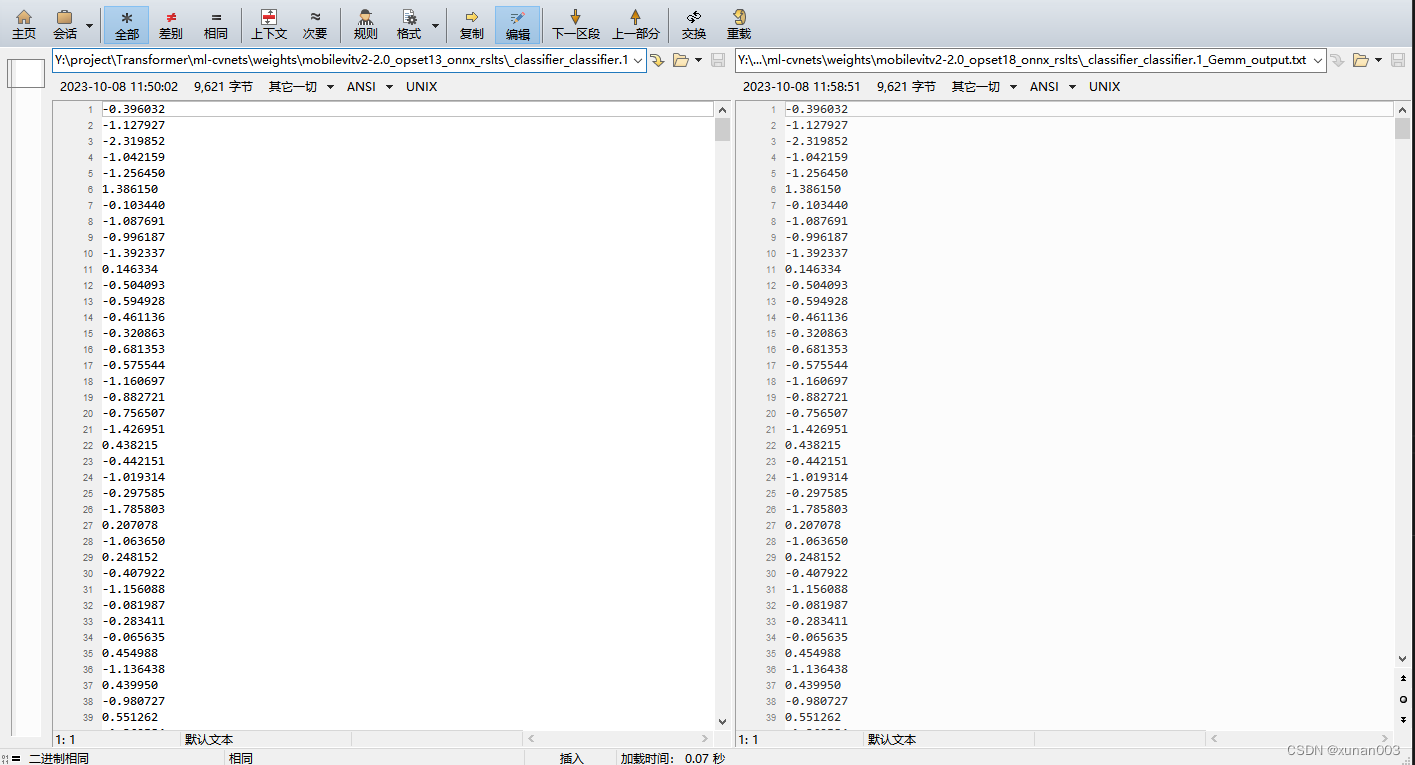Jump to 下一区段 (next section)
This screenshot has width=1415, height=765.
[x=576, y=25]
